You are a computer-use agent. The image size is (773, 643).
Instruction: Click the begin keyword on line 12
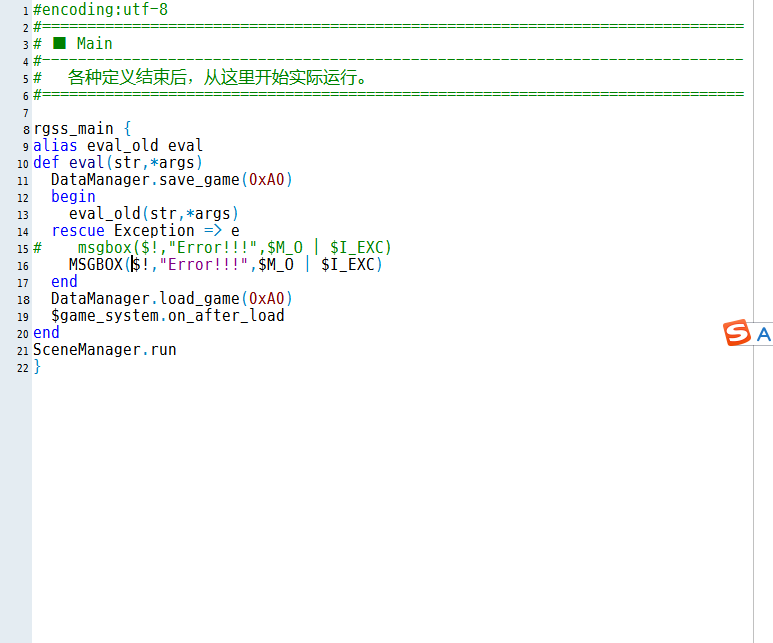tap(73, 197)
